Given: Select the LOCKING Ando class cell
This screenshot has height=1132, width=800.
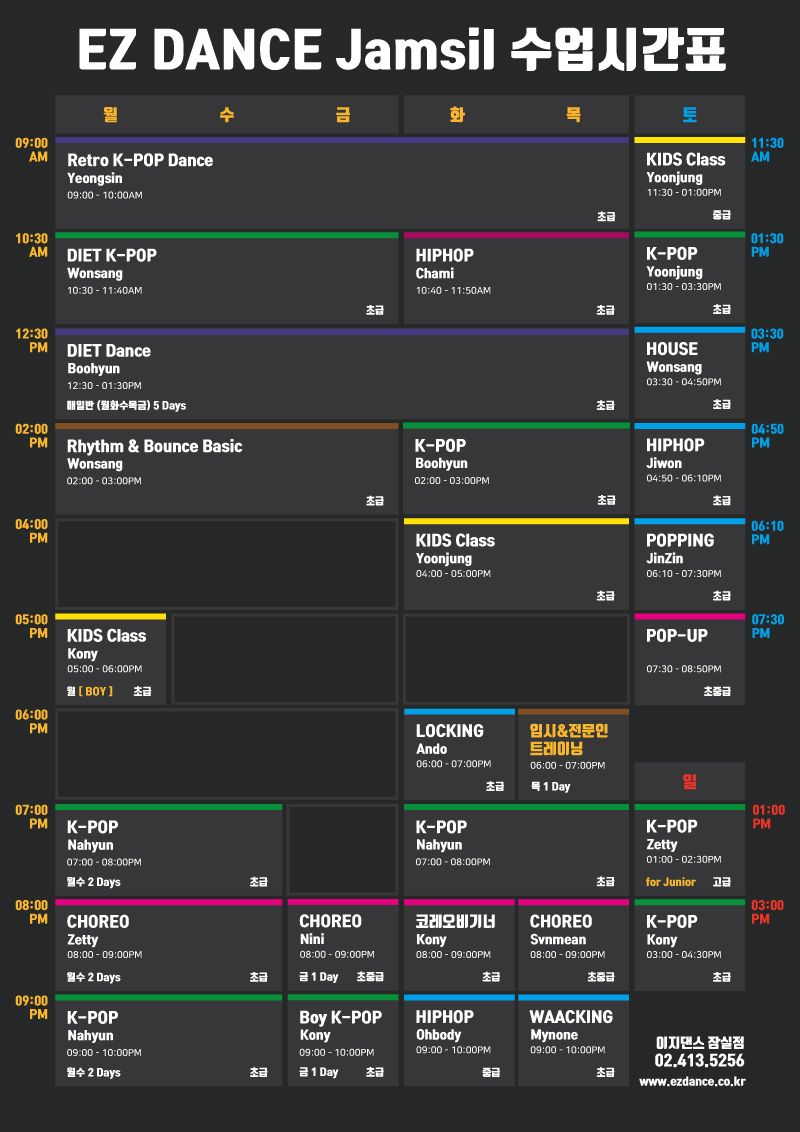Looking at the screenshot, I should pos(459,754).
